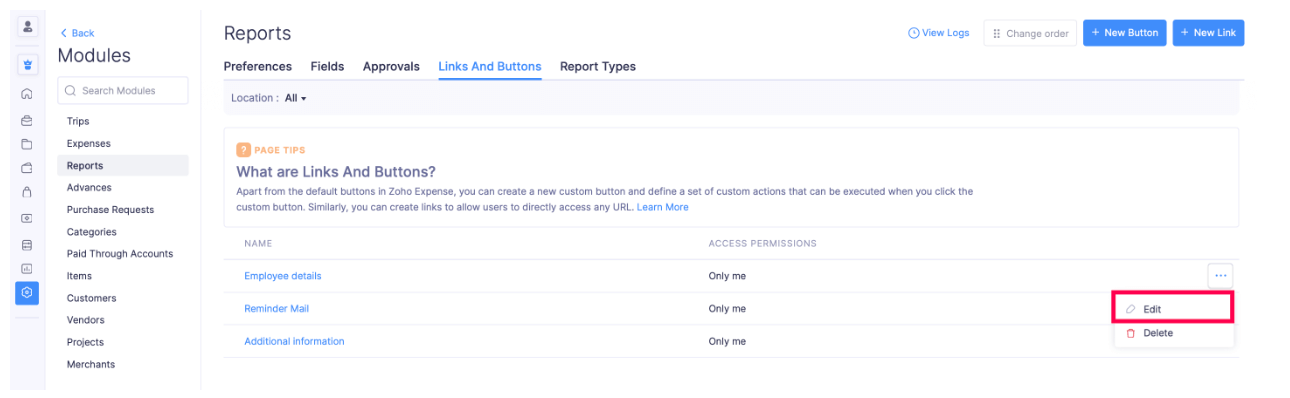This screenshot has height=398, width=1290.
Task: Open the folder icon in sidebar
Action: pyautogui.click(x=27, y=144)
